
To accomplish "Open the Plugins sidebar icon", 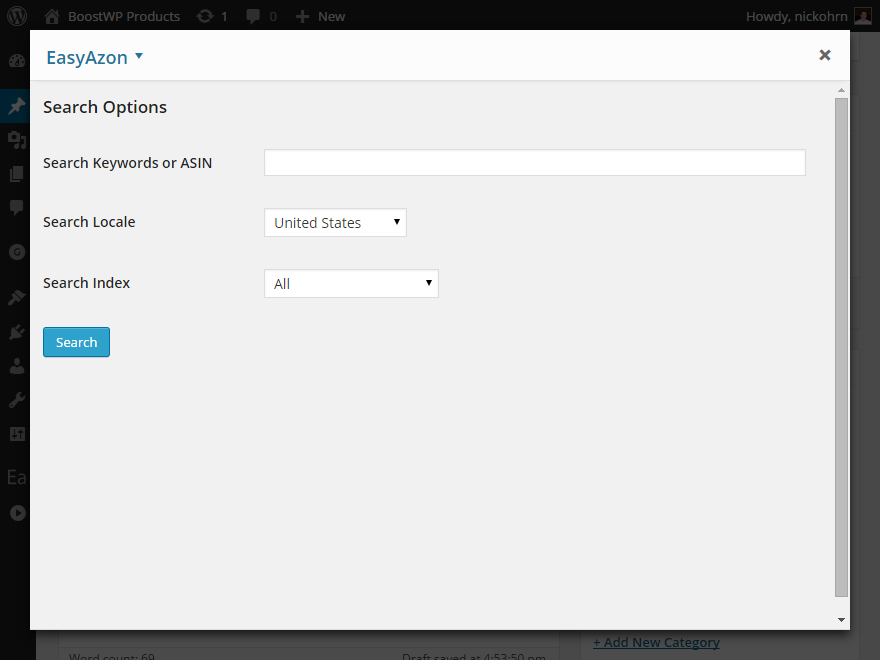I will click(x=17, y=332).
